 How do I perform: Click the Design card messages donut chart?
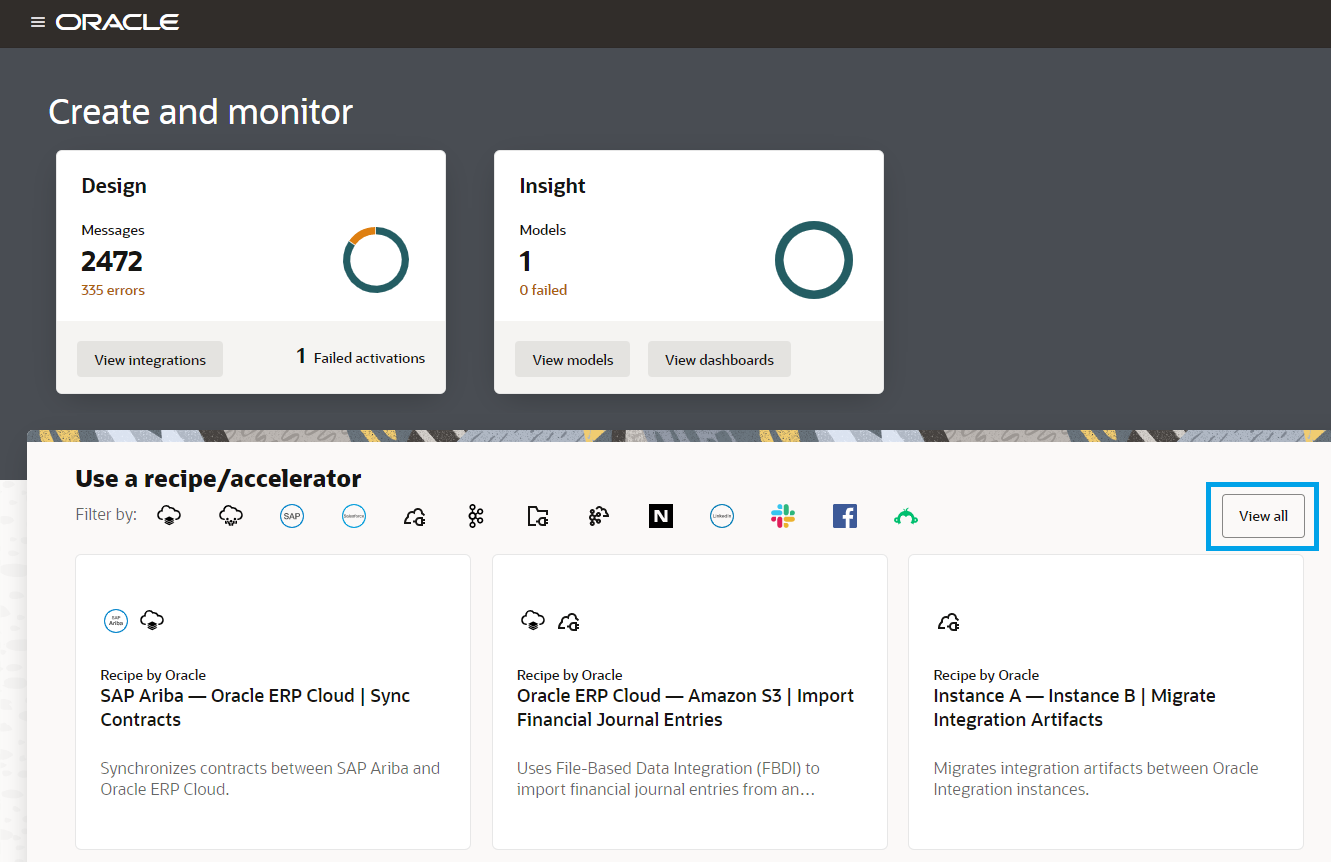376,259
